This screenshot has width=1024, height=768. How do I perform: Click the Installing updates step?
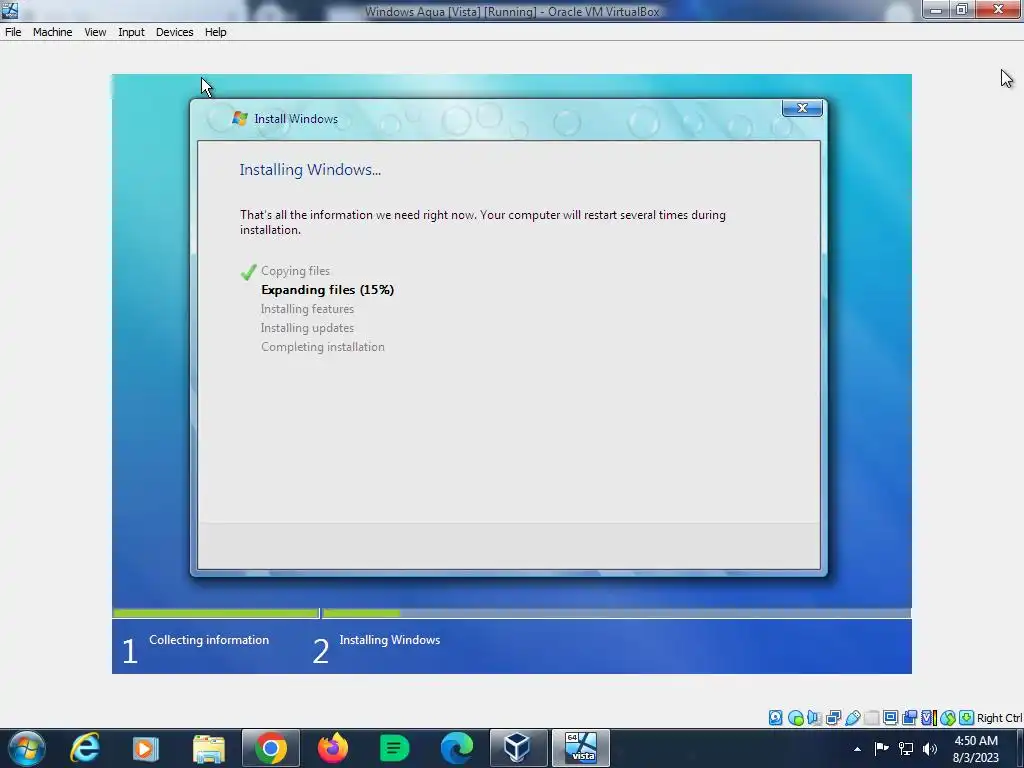[x=307, y=328]
